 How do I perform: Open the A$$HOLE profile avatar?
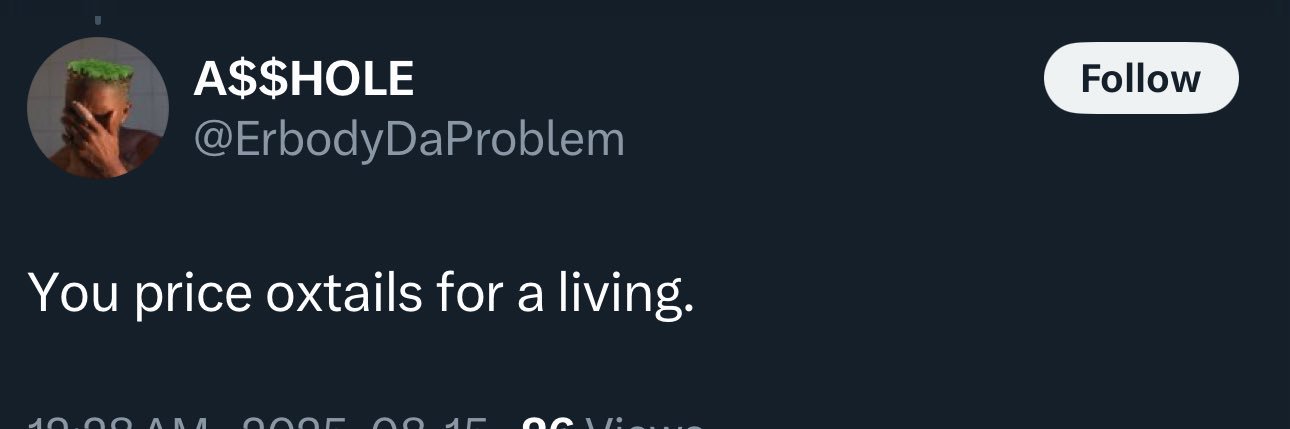(97, 108)
